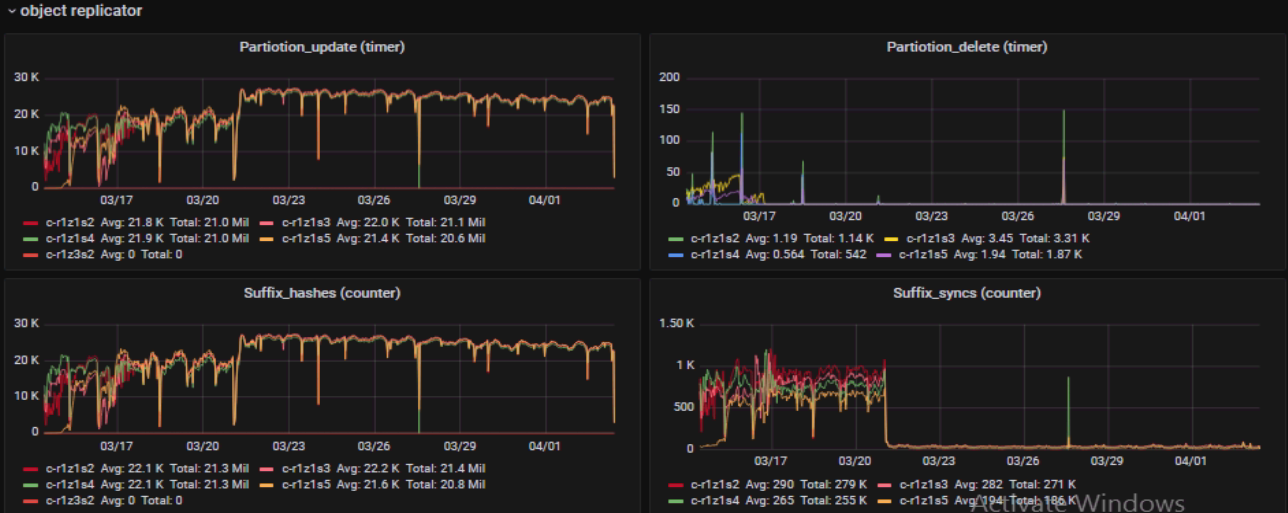Viewport: 1288px width, 513px height.
Task: Click the 'Total: 20.8 Mil' value in Suffix_hashes legend
Action: pyautogui.click(x=446, y=484)
